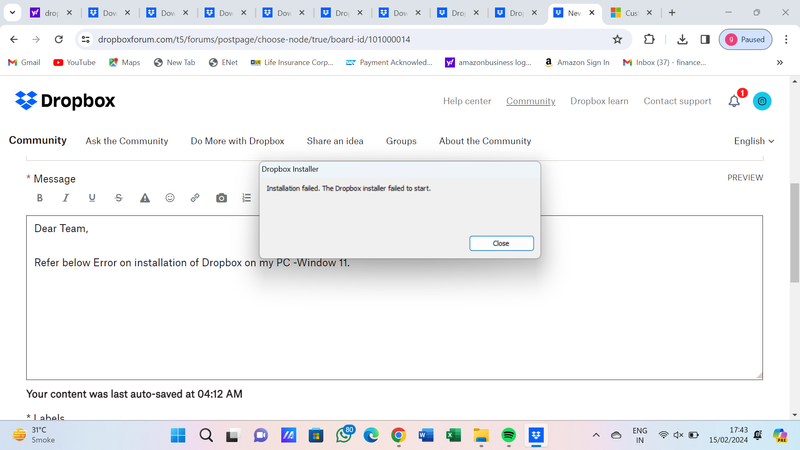
Task: Insert a hyperlink using link icon
Action: coord(195,197)
